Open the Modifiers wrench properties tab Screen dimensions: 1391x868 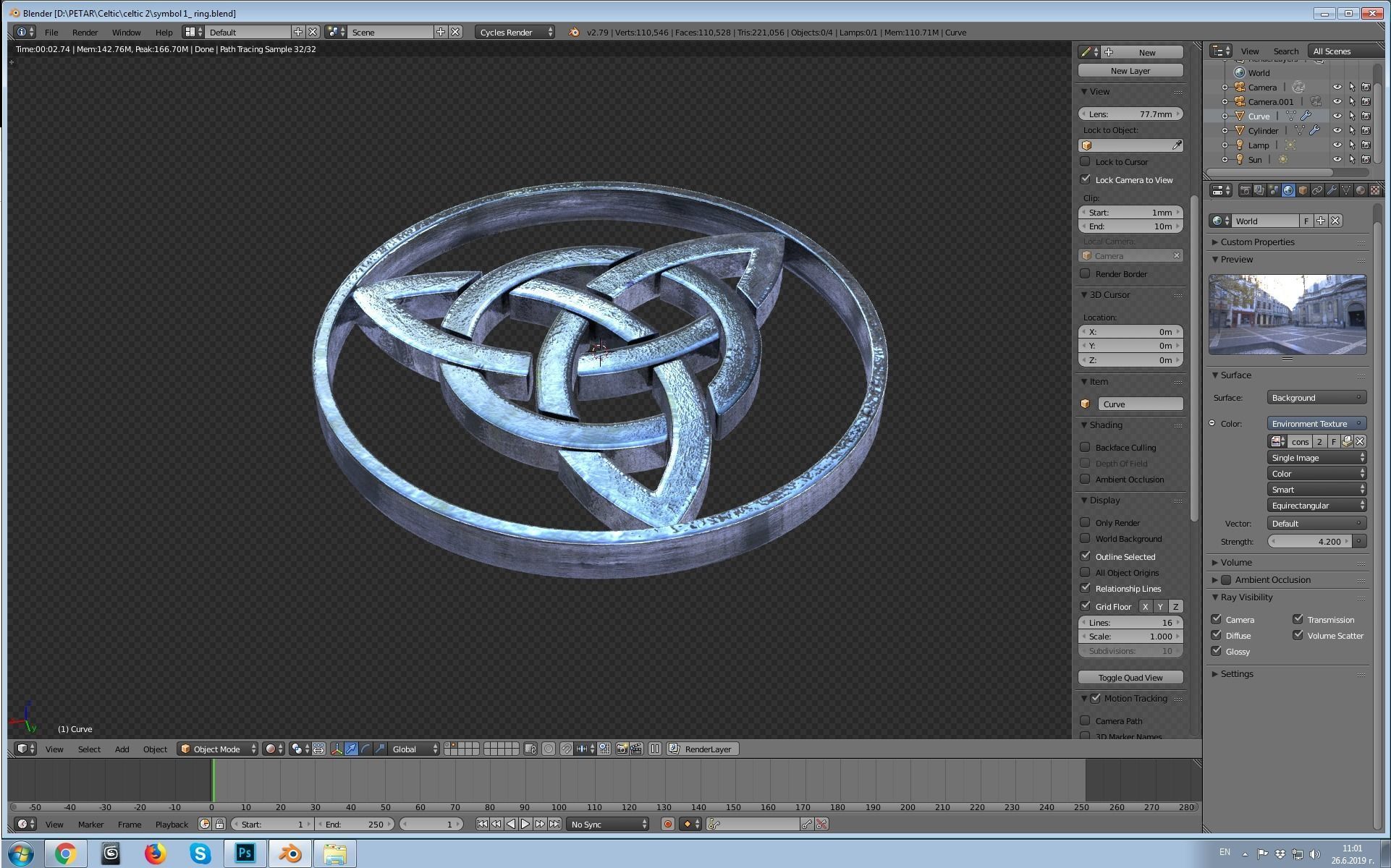[1332, 190]
